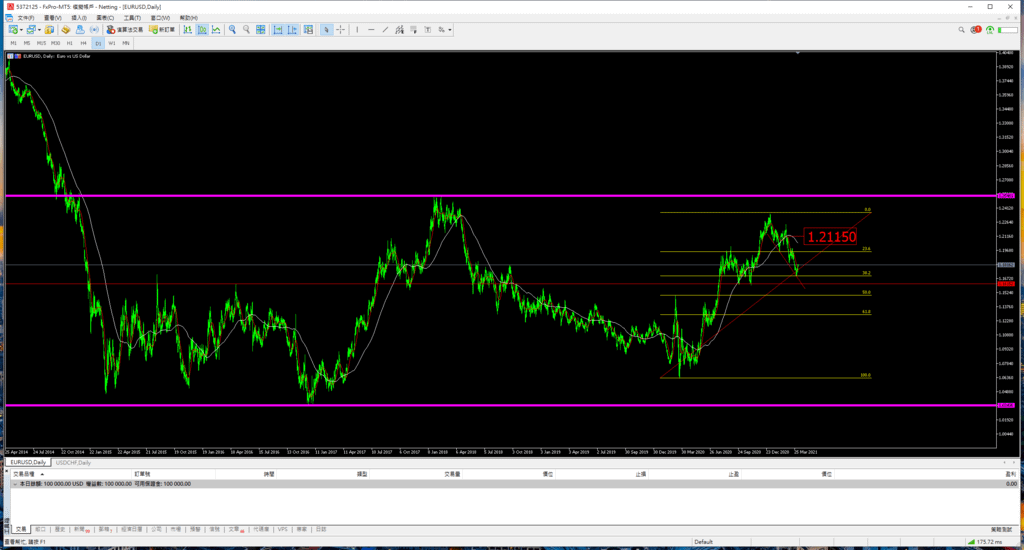
Task: Select the vertical line drawing tool
Action: point(357,29)
